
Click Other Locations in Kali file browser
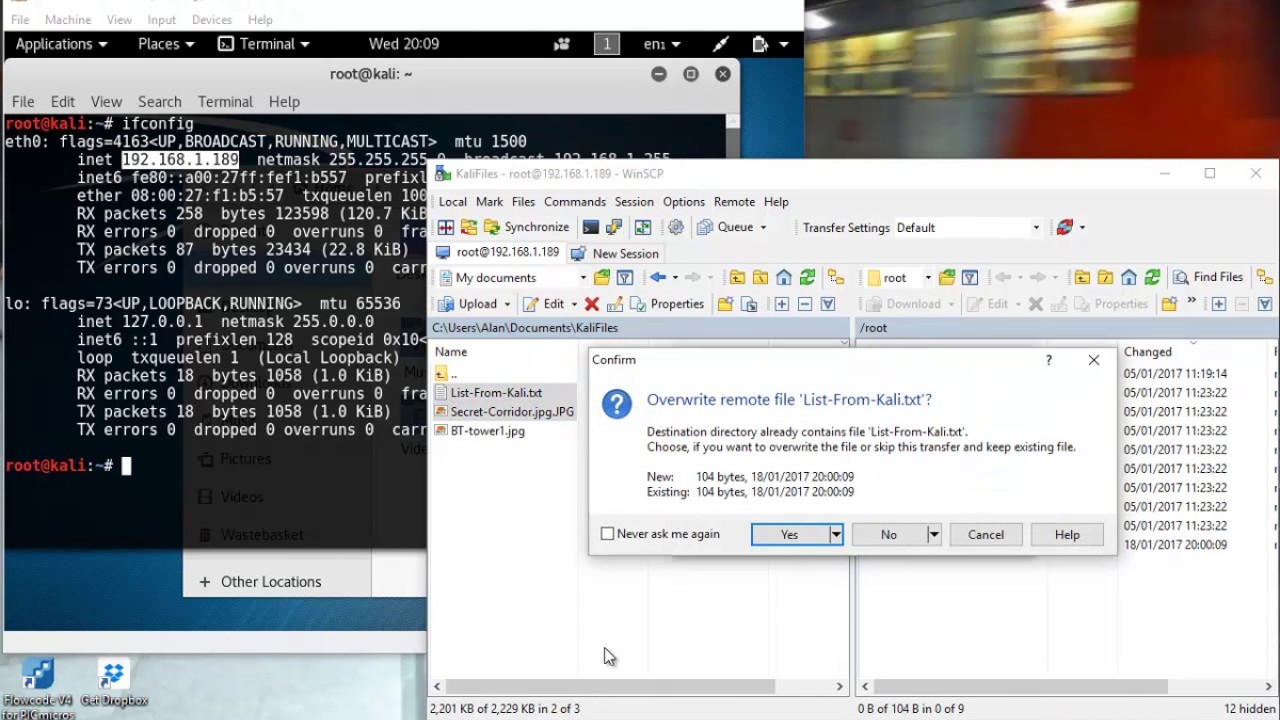coord(271,582)
